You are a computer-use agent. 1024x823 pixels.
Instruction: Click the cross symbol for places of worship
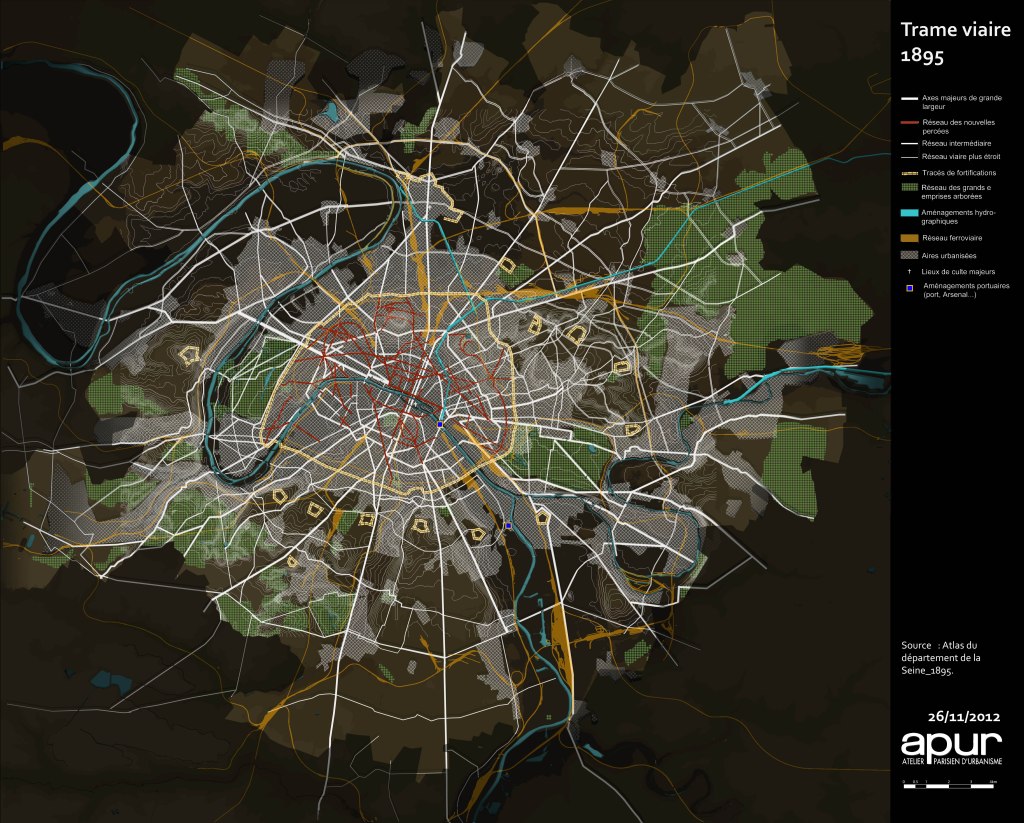click(909, 271)
